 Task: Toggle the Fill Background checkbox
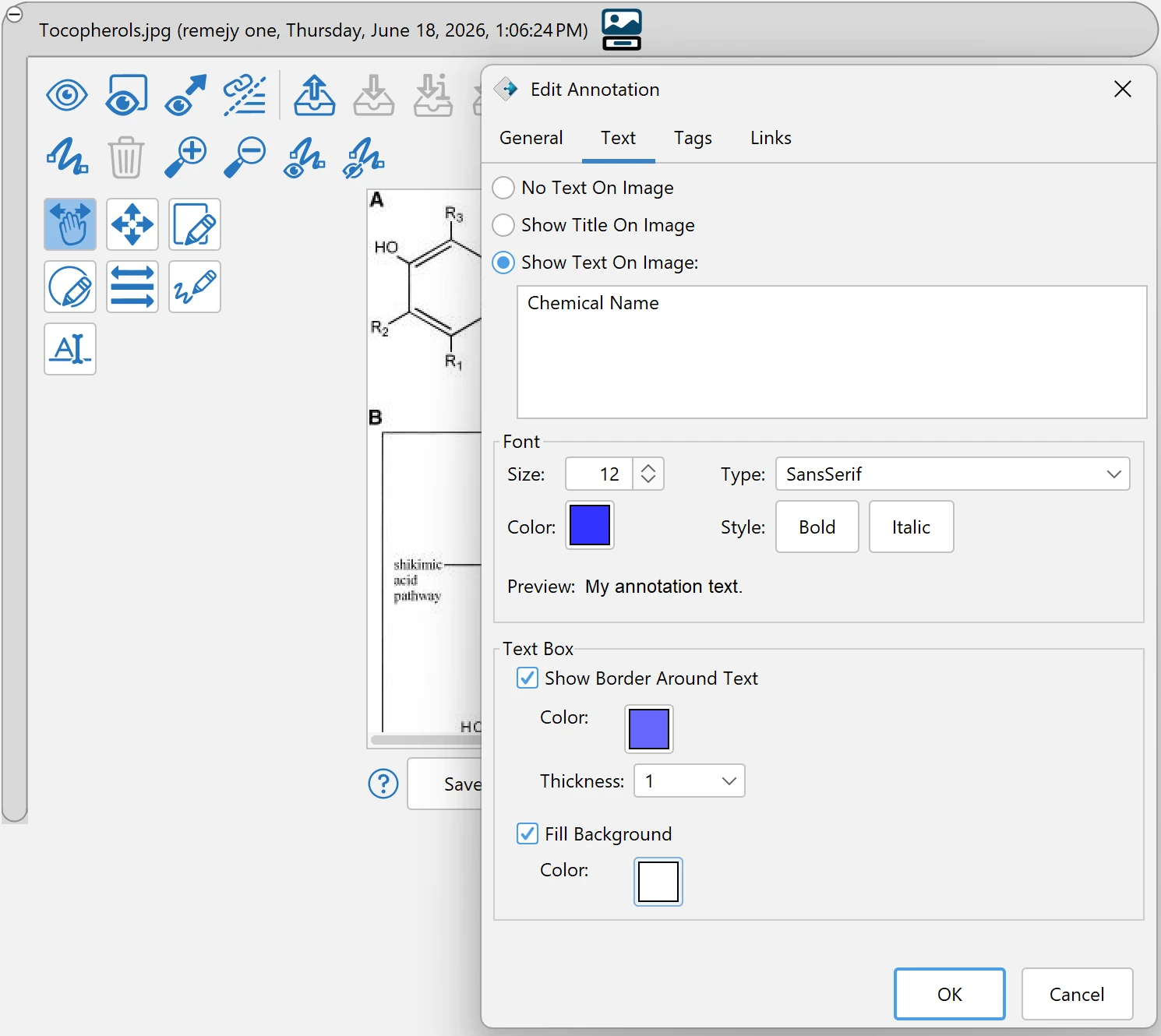tap(528, 833)
